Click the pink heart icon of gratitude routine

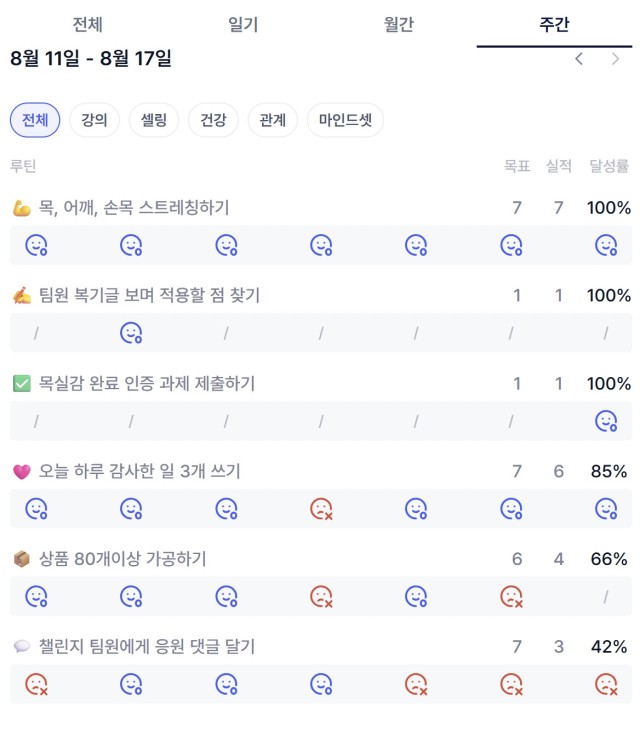coord(22,471)
